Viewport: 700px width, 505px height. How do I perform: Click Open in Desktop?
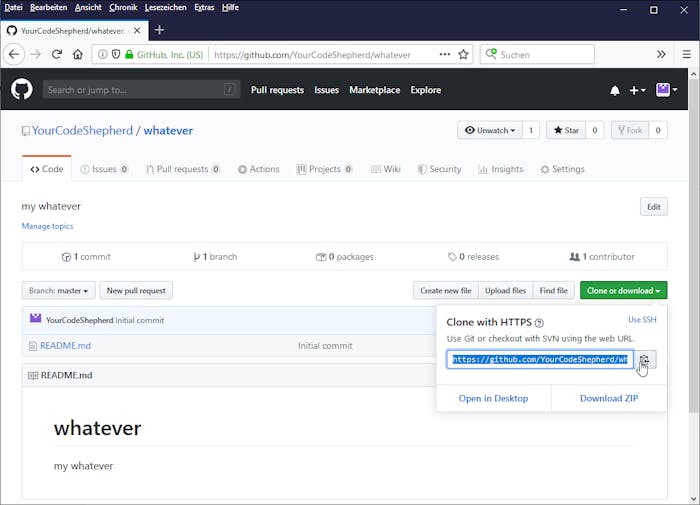click(493, 398)
